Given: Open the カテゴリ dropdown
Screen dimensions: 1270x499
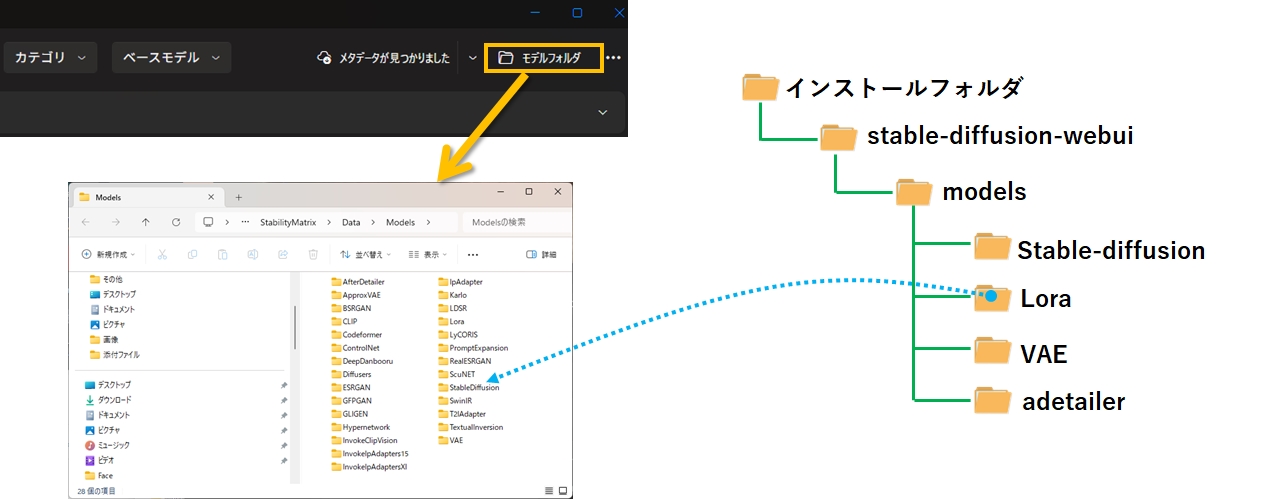Looking at the screenshot, I should pos(50,57).
